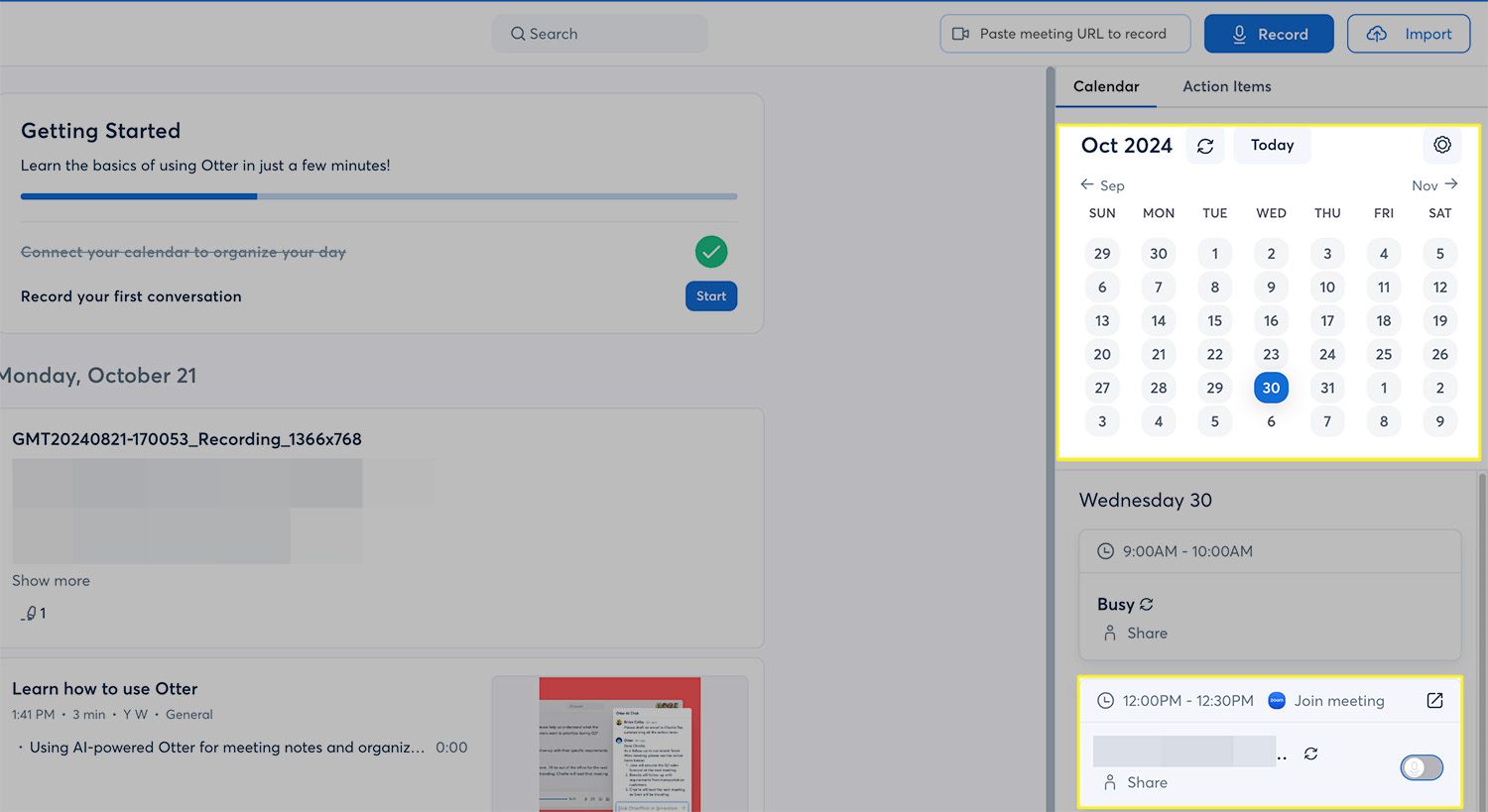Click the Paste meeting URL to record field
The width and height of the screenshot is (1488, 812).
[1064, 34]
